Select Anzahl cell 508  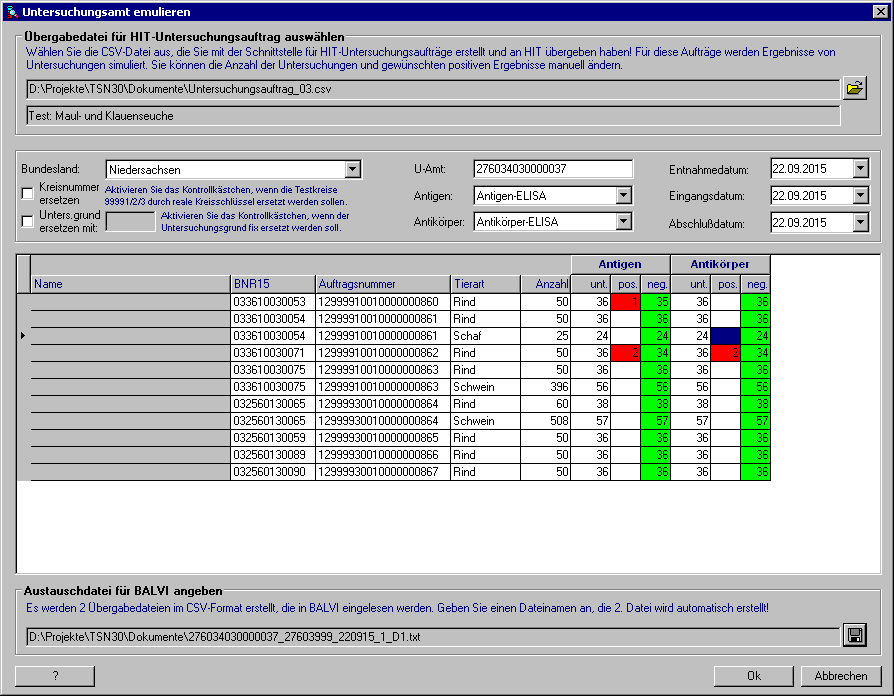pos(546,421)
